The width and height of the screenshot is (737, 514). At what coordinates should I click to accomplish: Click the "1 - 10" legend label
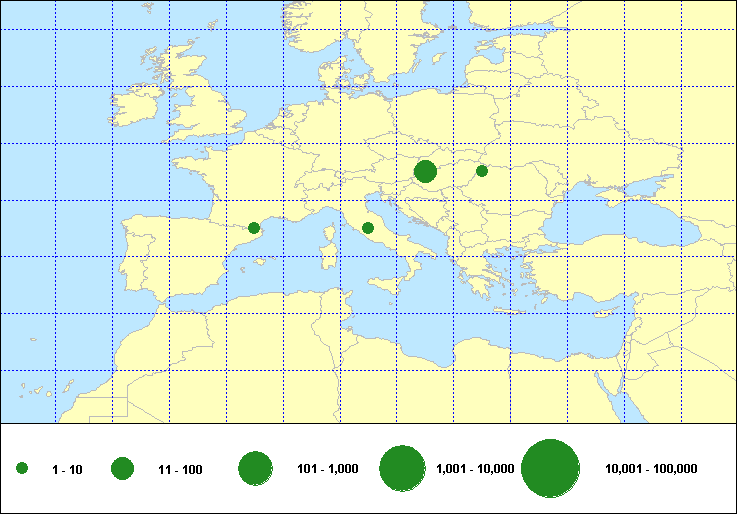coord(69,469)
